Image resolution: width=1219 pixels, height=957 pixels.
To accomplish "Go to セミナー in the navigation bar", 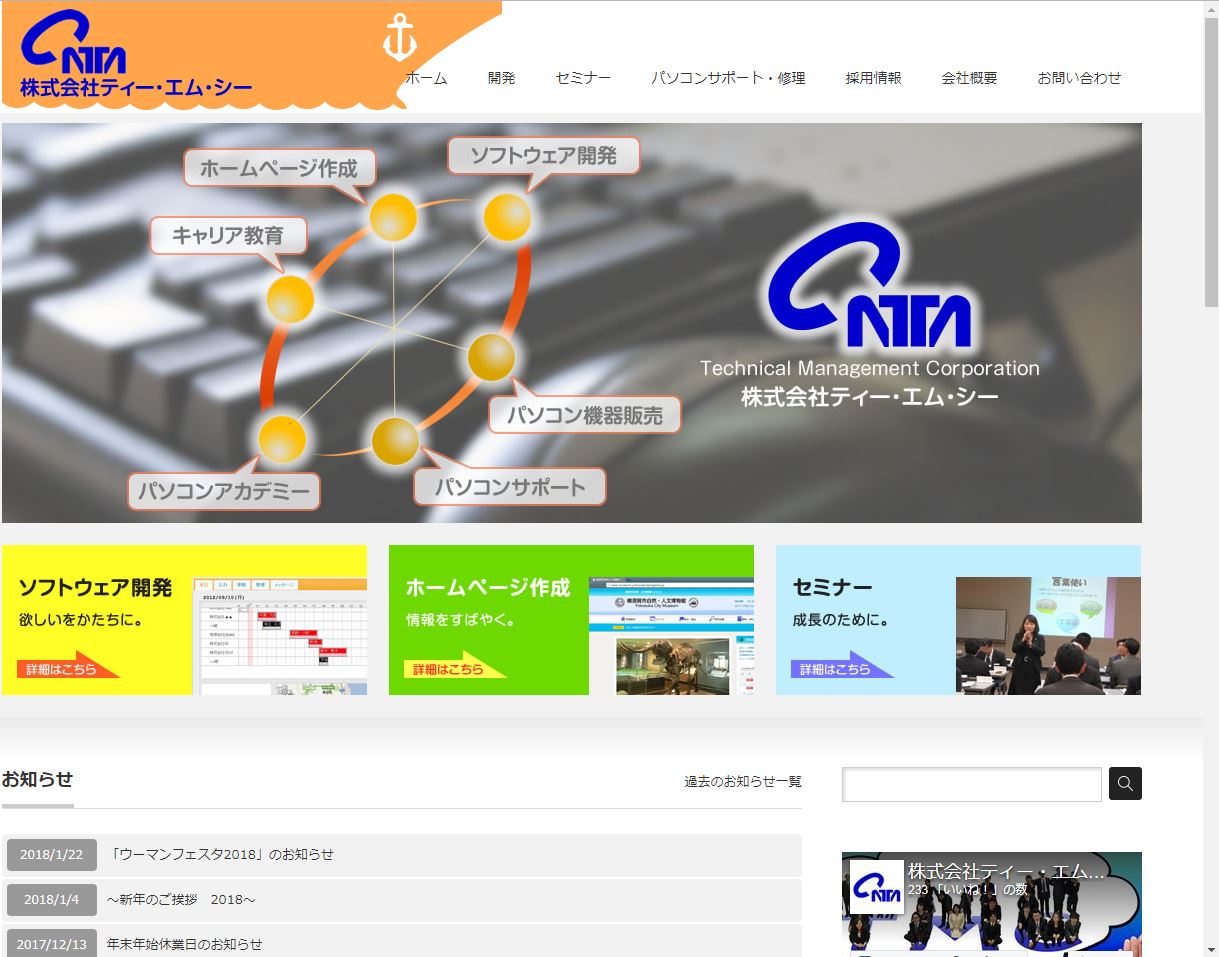I will [583, 78].
